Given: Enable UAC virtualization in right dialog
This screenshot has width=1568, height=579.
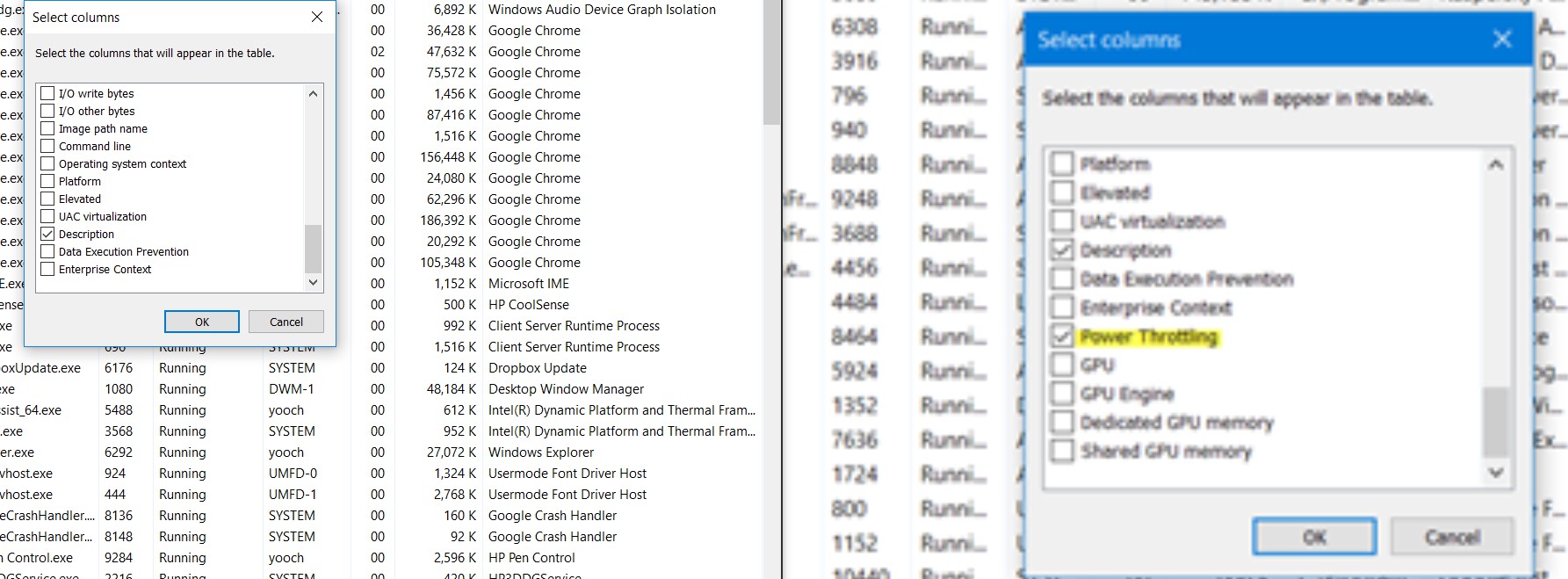Looking at the screenshot, I should [1062, 221].
